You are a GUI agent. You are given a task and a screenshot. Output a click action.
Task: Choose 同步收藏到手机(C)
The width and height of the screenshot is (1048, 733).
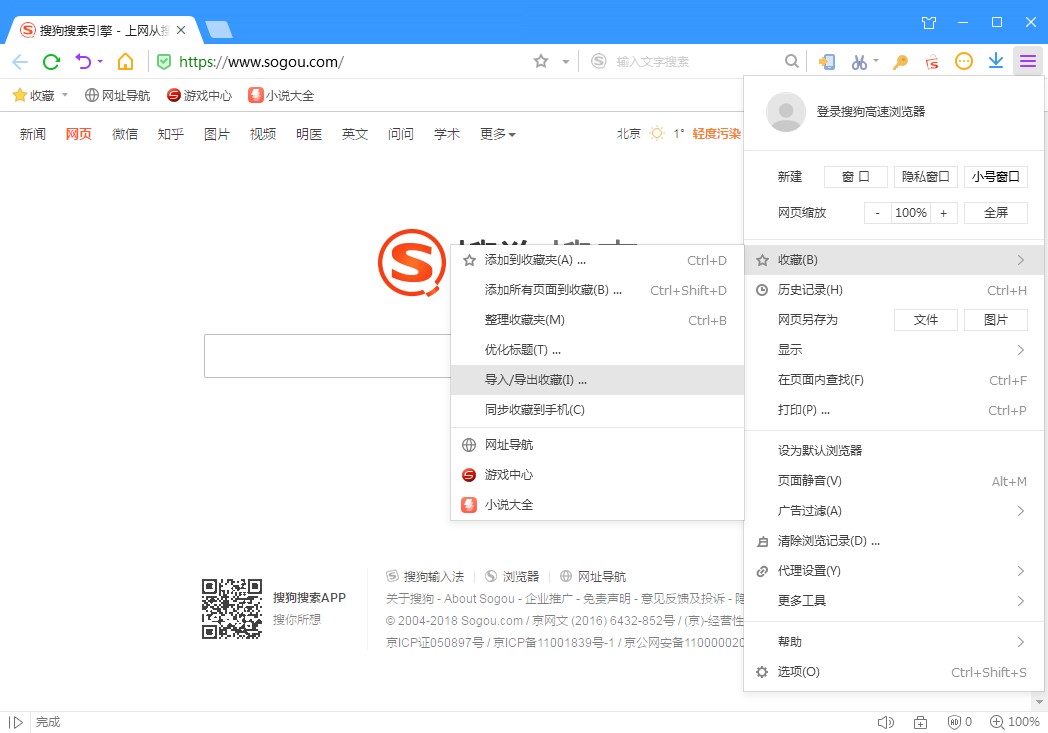coord(598,410)
